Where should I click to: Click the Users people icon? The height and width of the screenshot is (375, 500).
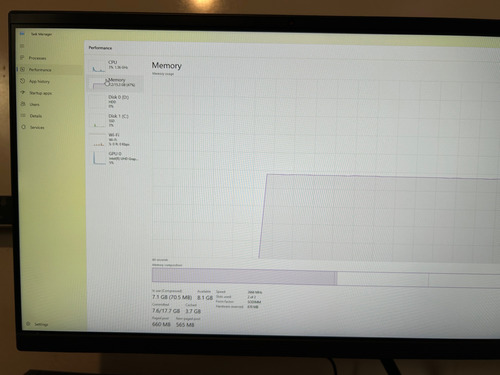point(23,104)
